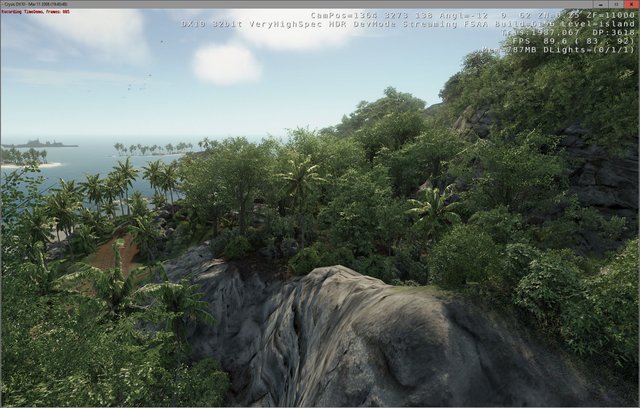
Task: Click the 'FPS 89.6 ( 83.. 92)' readout
Action: [x=573, y=41]
